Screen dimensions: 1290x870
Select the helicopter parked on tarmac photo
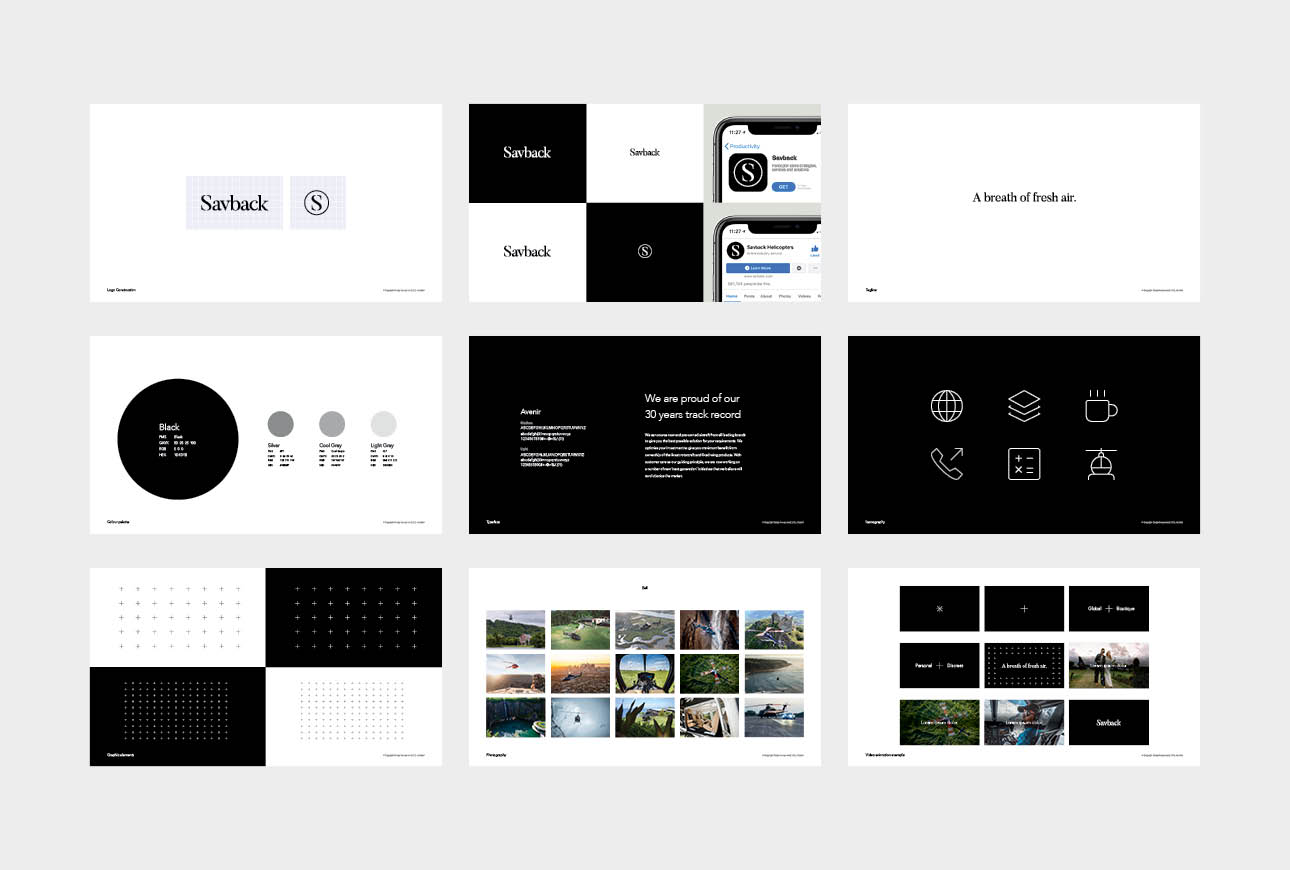tap(774, 718)
